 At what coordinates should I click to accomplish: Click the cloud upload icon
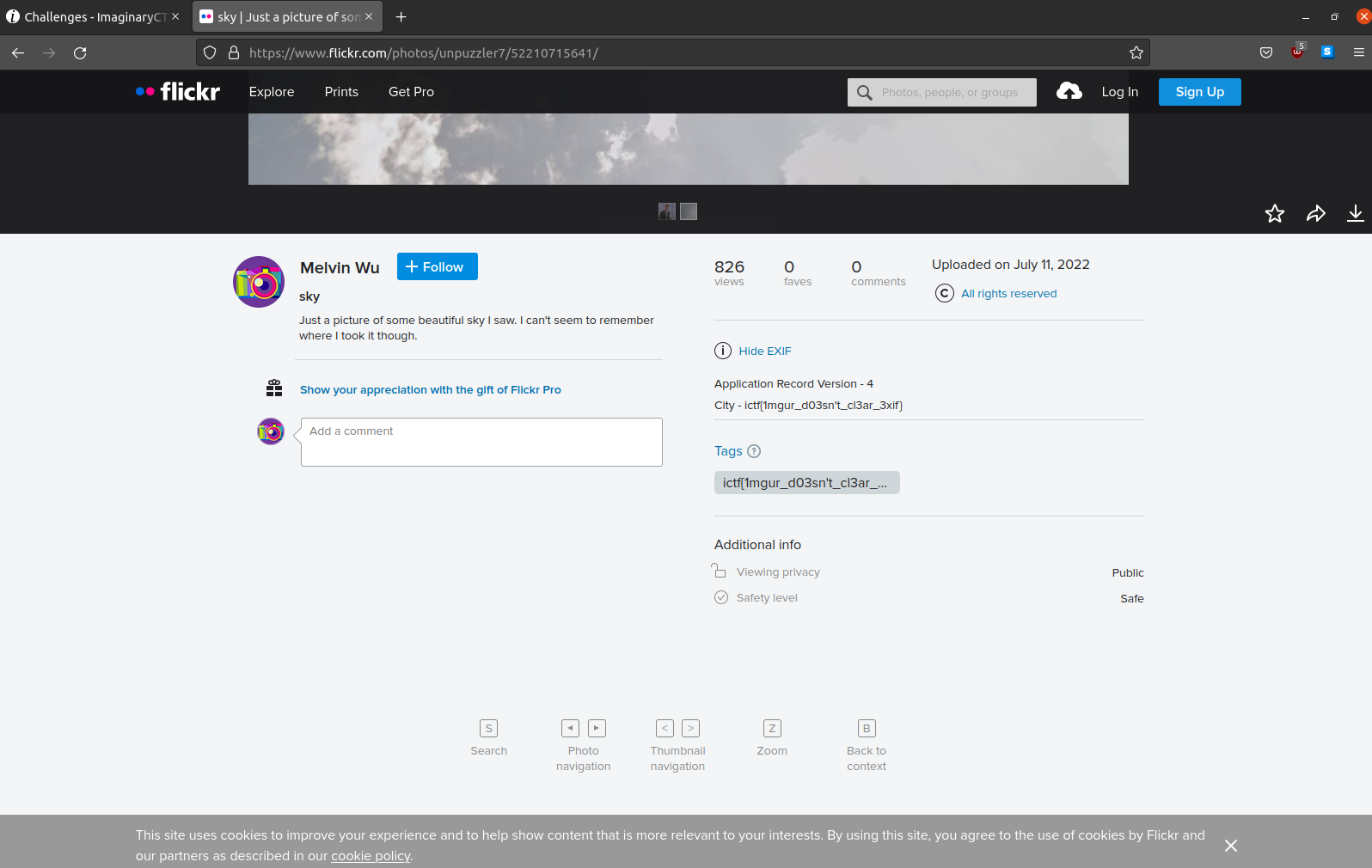[1069, 91]
